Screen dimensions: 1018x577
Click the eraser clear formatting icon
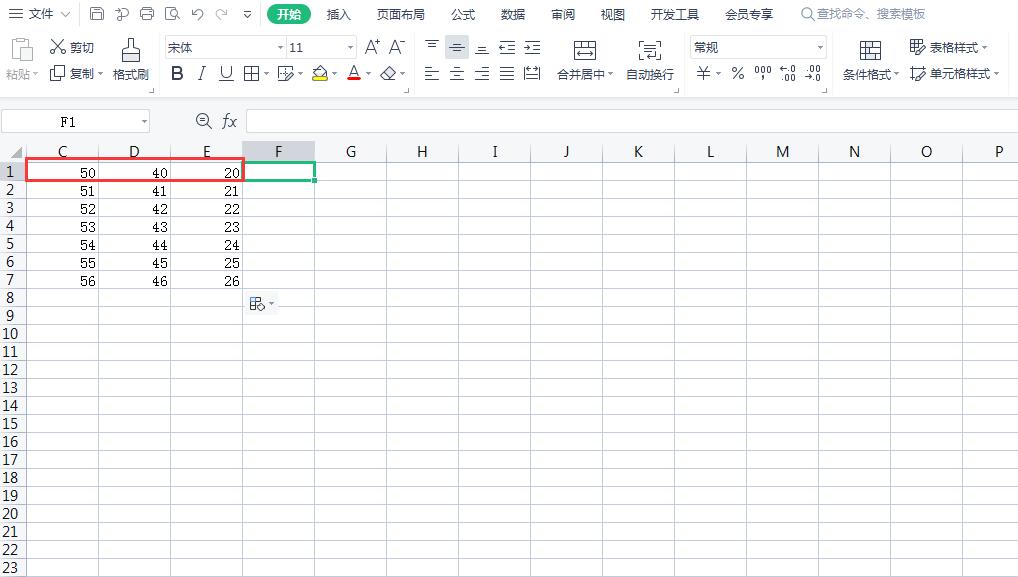[x=388, y=74]
